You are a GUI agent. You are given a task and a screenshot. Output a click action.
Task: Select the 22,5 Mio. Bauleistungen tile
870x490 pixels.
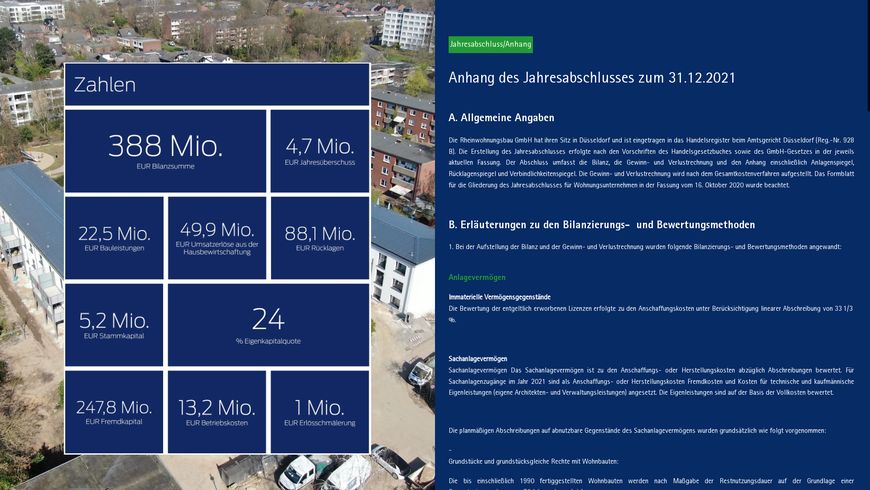pos(114,238)
